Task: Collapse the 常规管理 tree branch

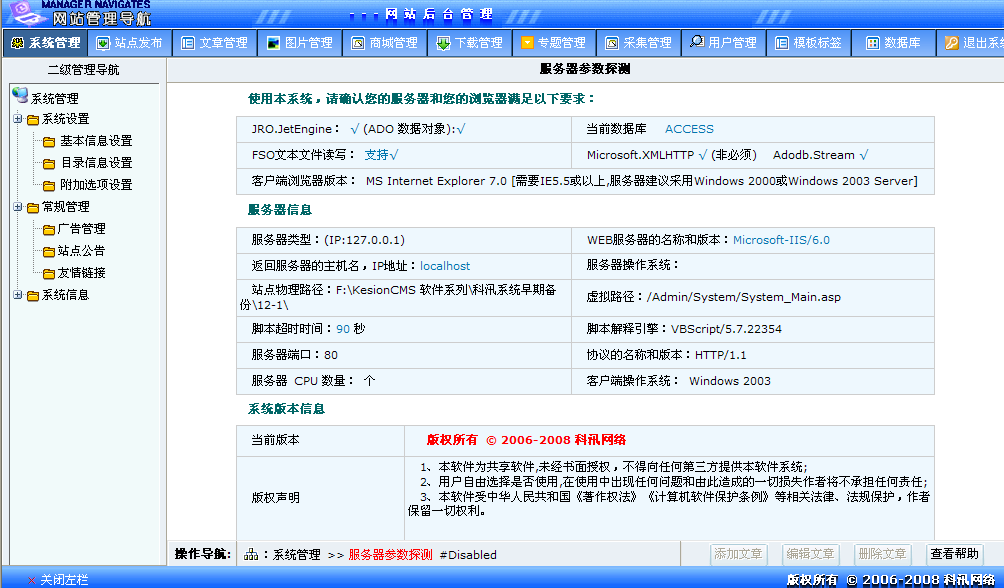Action: click(x=19, y=207)
